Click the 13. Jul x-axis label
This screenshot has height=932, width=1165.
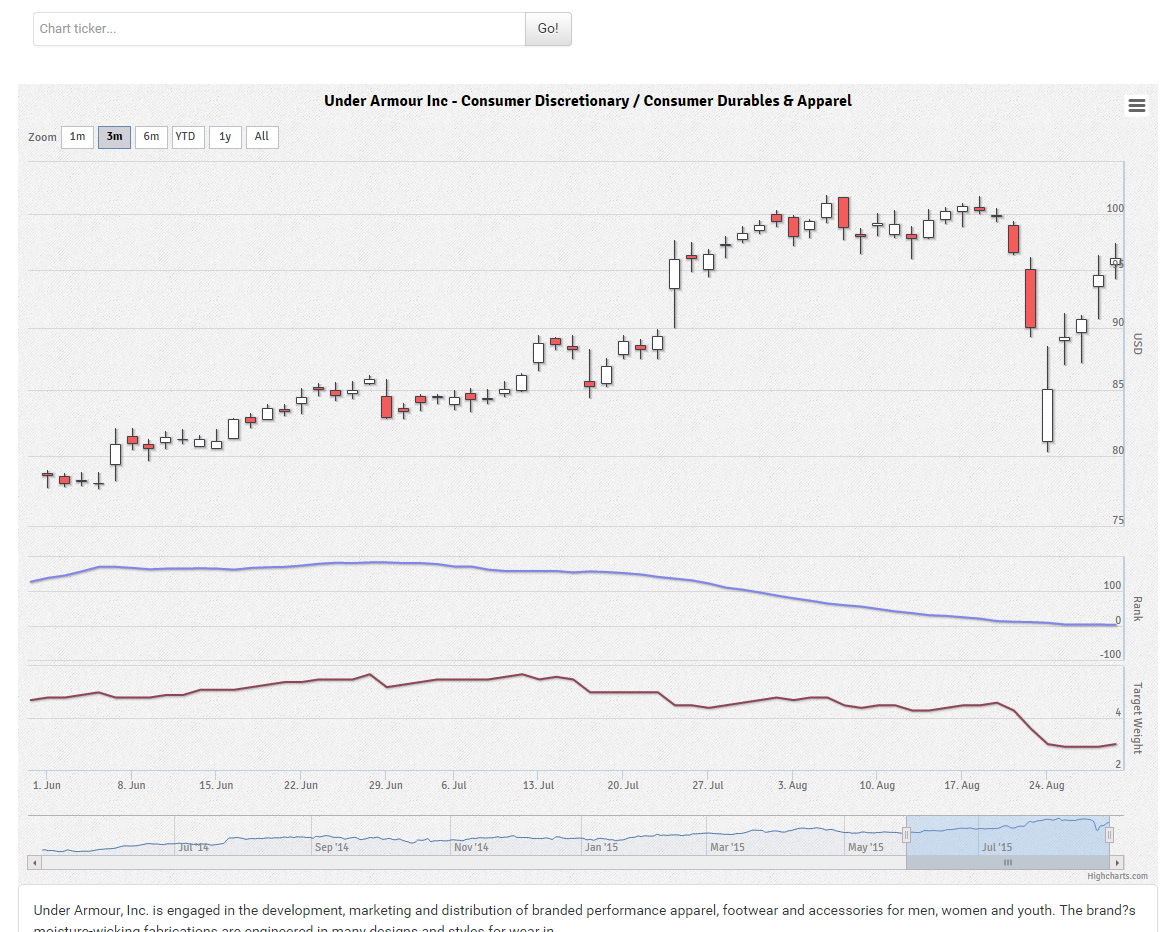click(x=538, y=785)
